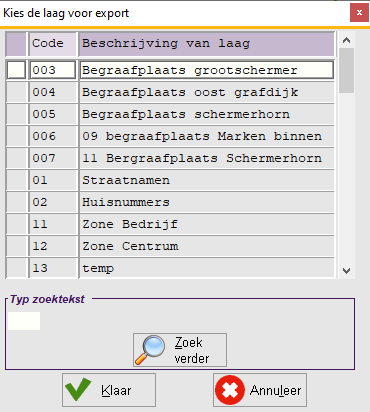Click the Code column header
This screenshot has width=370, height=412.
53,44
